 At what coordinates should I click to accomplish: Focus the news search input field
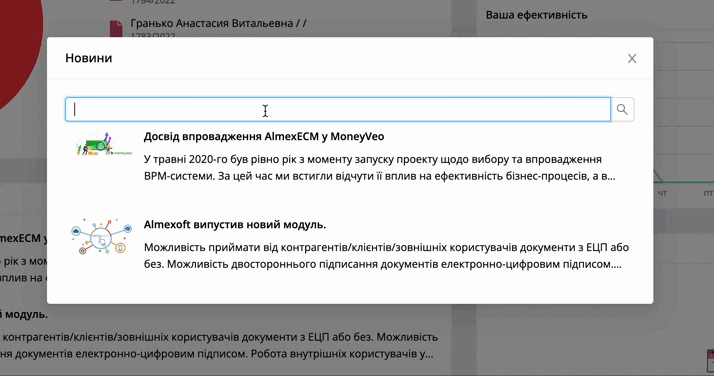(338, 109)
